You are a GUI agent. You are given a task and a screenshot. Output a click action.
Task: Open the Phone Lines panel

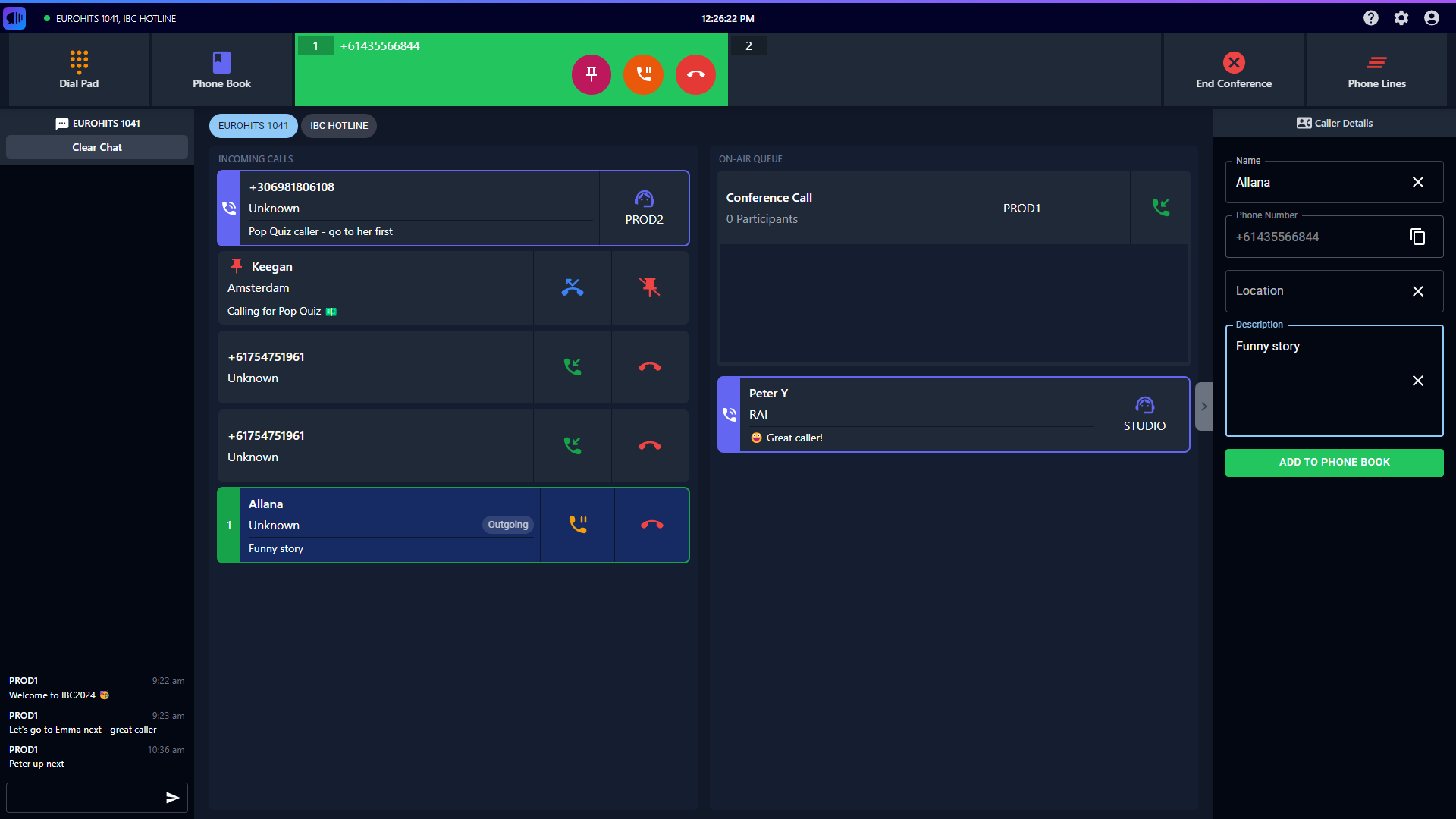click(x=1376, y=69)
